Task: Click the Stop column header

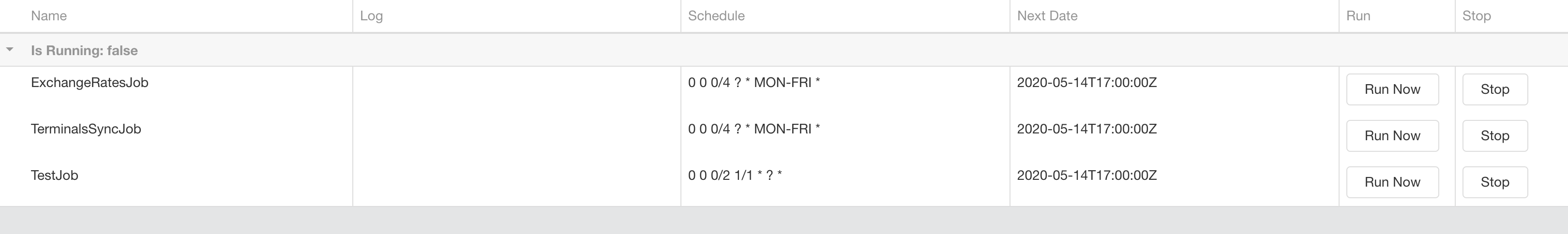Action: coord(1476,16)
